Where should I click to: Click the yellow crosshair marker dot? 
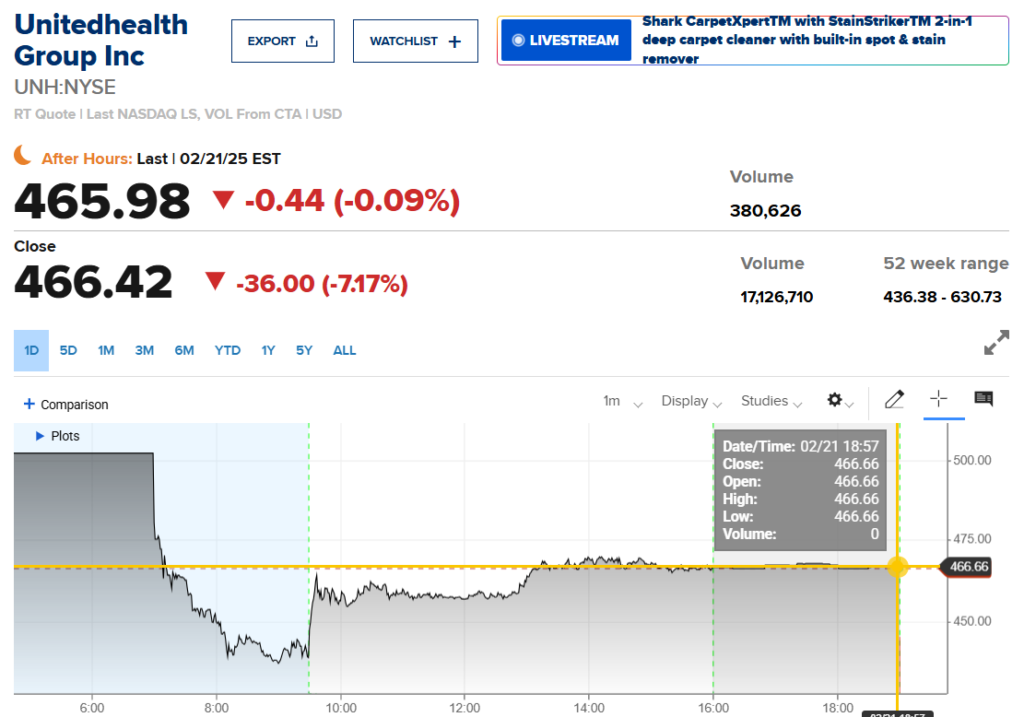pyautogui.click(x=897, y=566)
